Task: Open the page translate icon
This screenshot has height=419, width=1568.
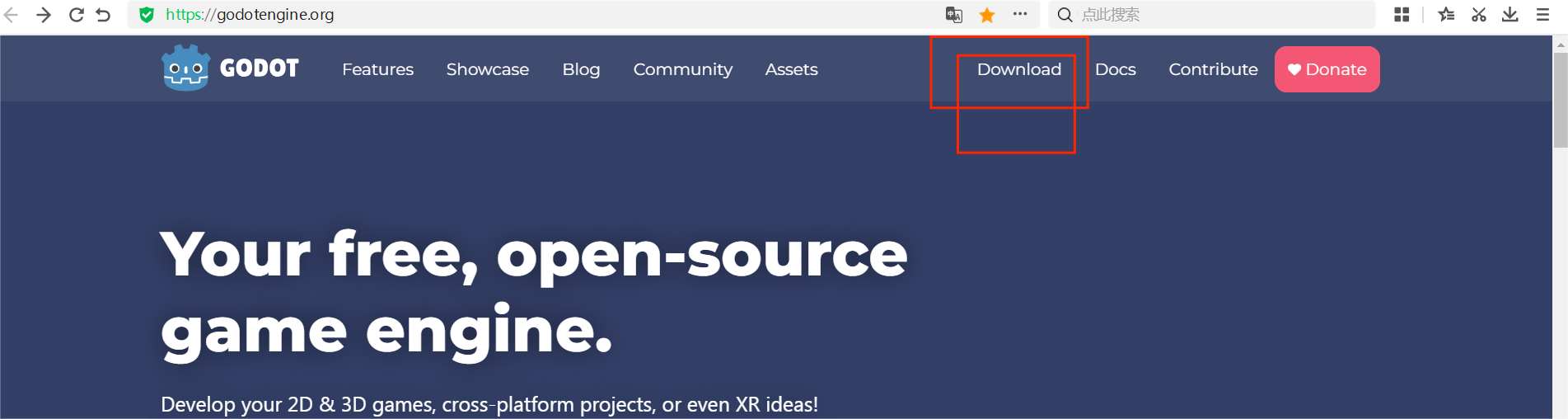Action: [954, 15]
